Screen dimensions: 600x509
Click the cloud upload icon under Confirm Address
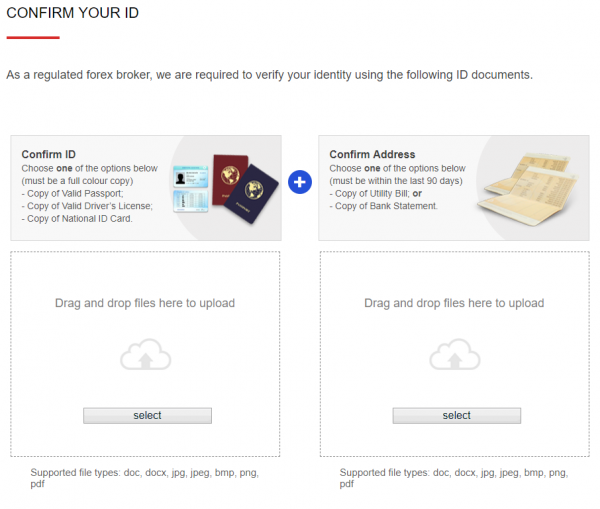click(x=456, y=355)
